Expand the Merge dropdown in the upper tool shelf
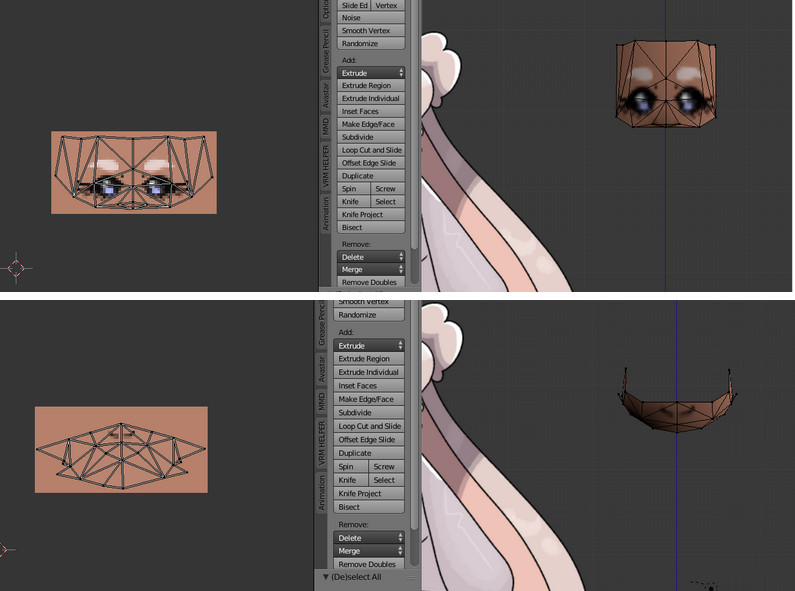 pyautogui.click(x=372, y=270)
